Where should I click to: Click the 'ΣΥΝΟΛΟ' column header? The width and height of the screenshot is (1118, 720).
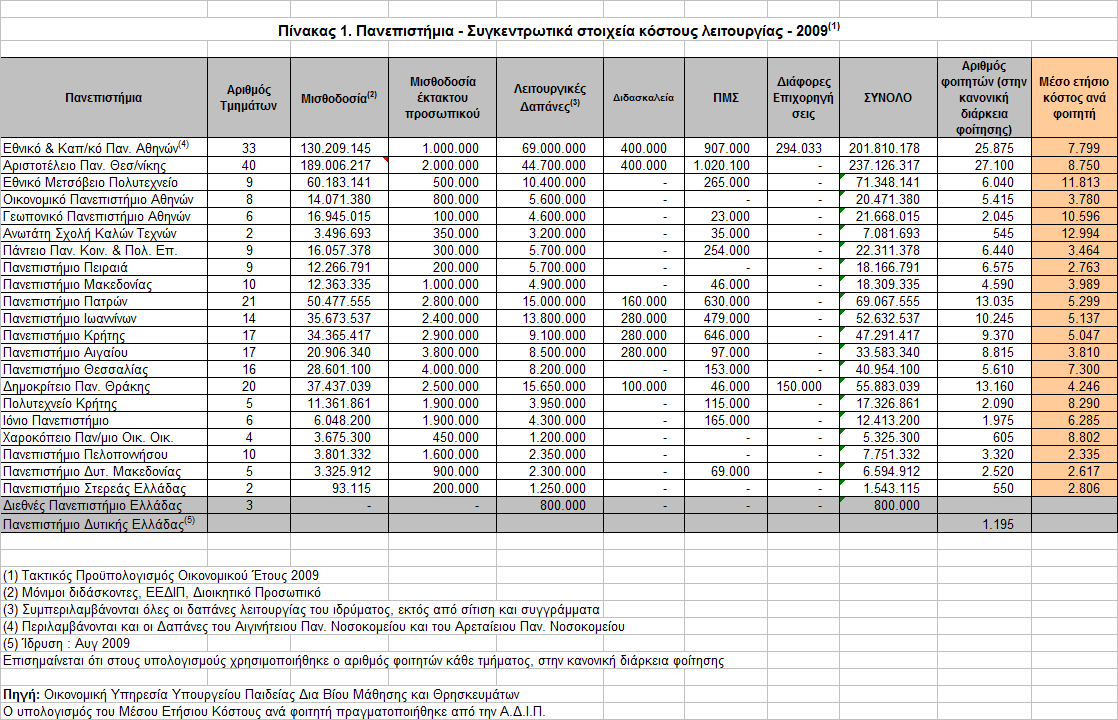click(888, 98)
